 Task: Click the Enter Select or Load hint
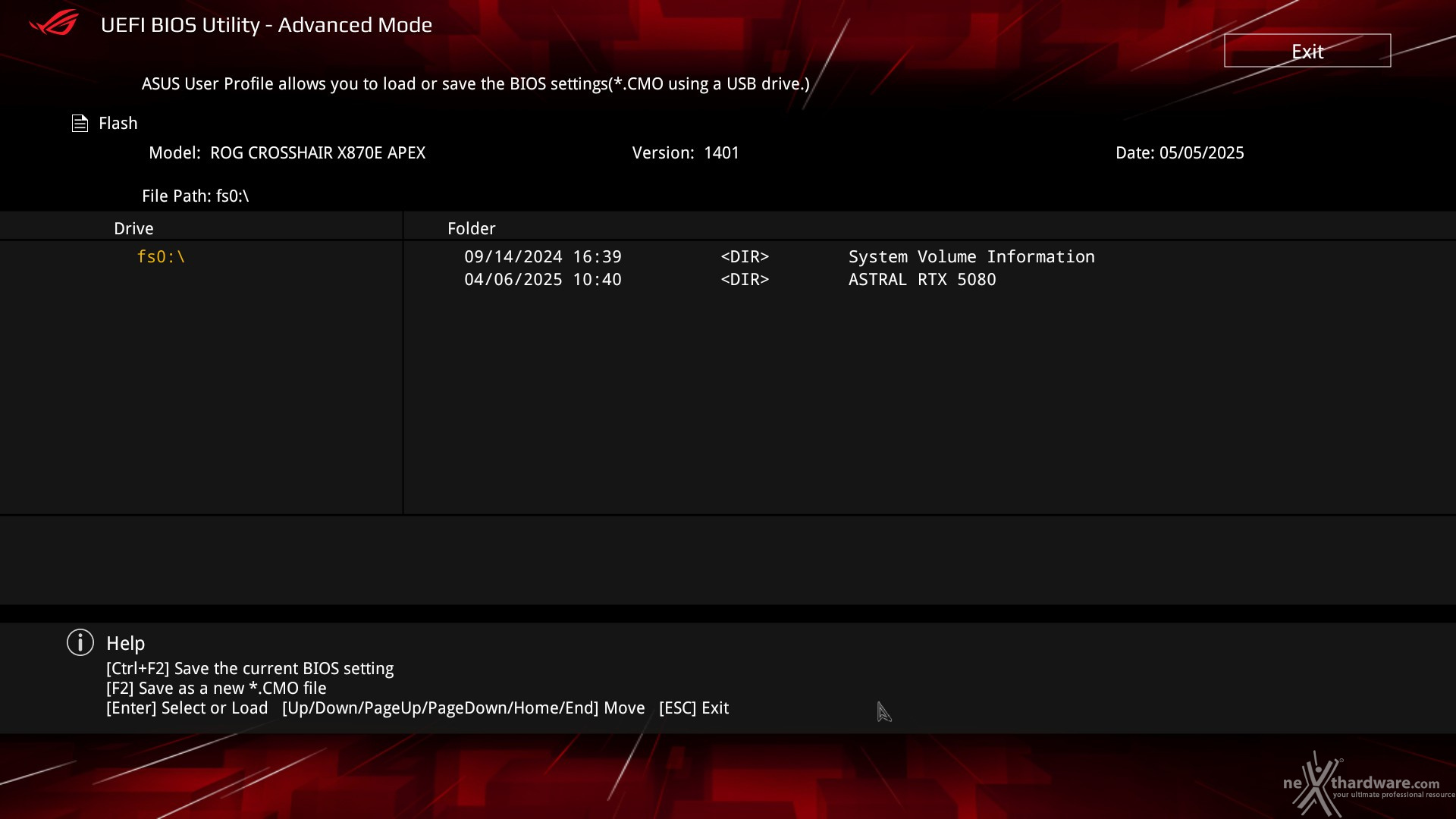coord(187,708)
